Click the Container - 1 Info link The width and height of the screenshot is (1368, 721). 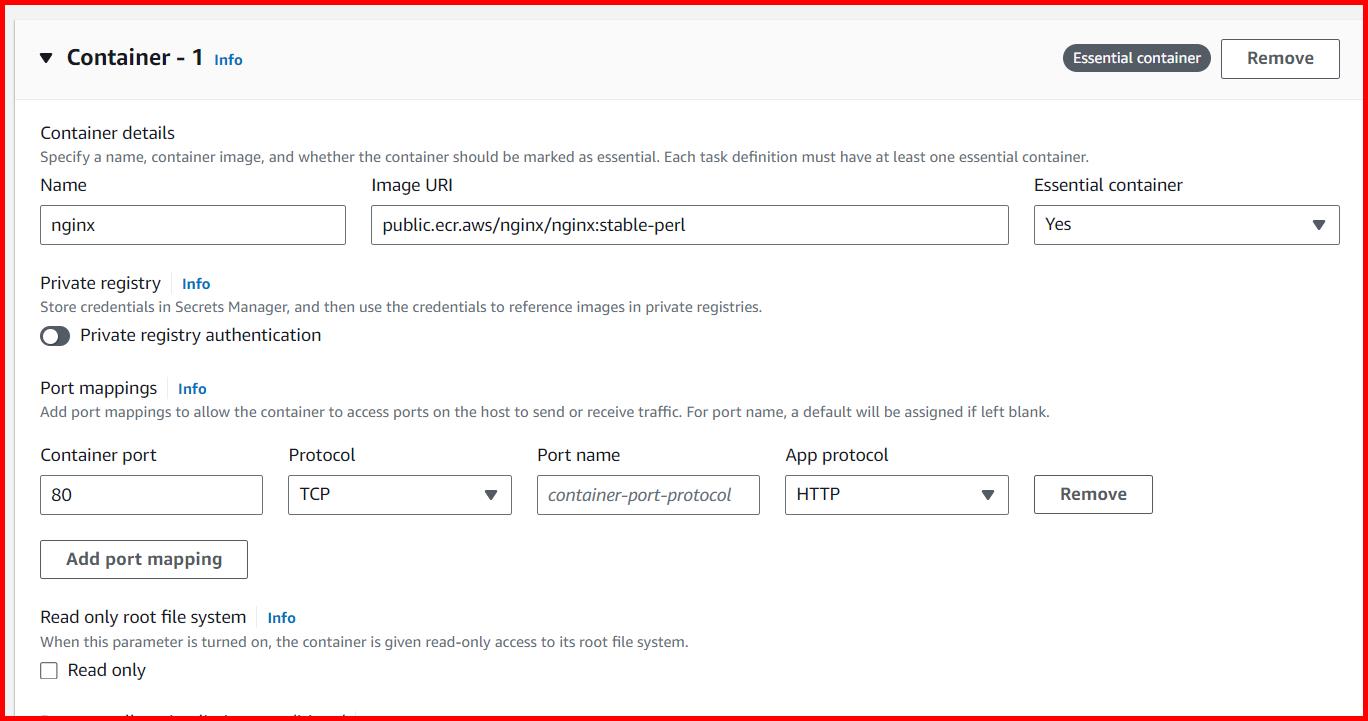[x=227, y=60]
